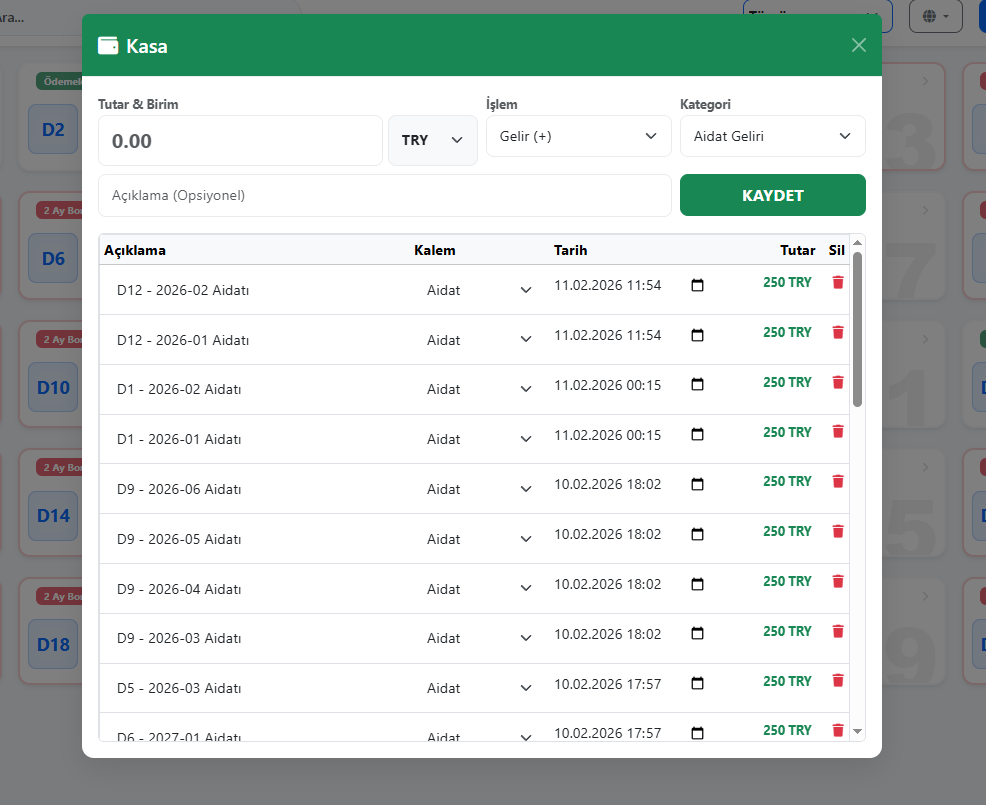The width and height of the screenshot is (986, 805).
Task: Click trash icon for D1 - 2026-01 Aidatı
Action: pos(838,432)
